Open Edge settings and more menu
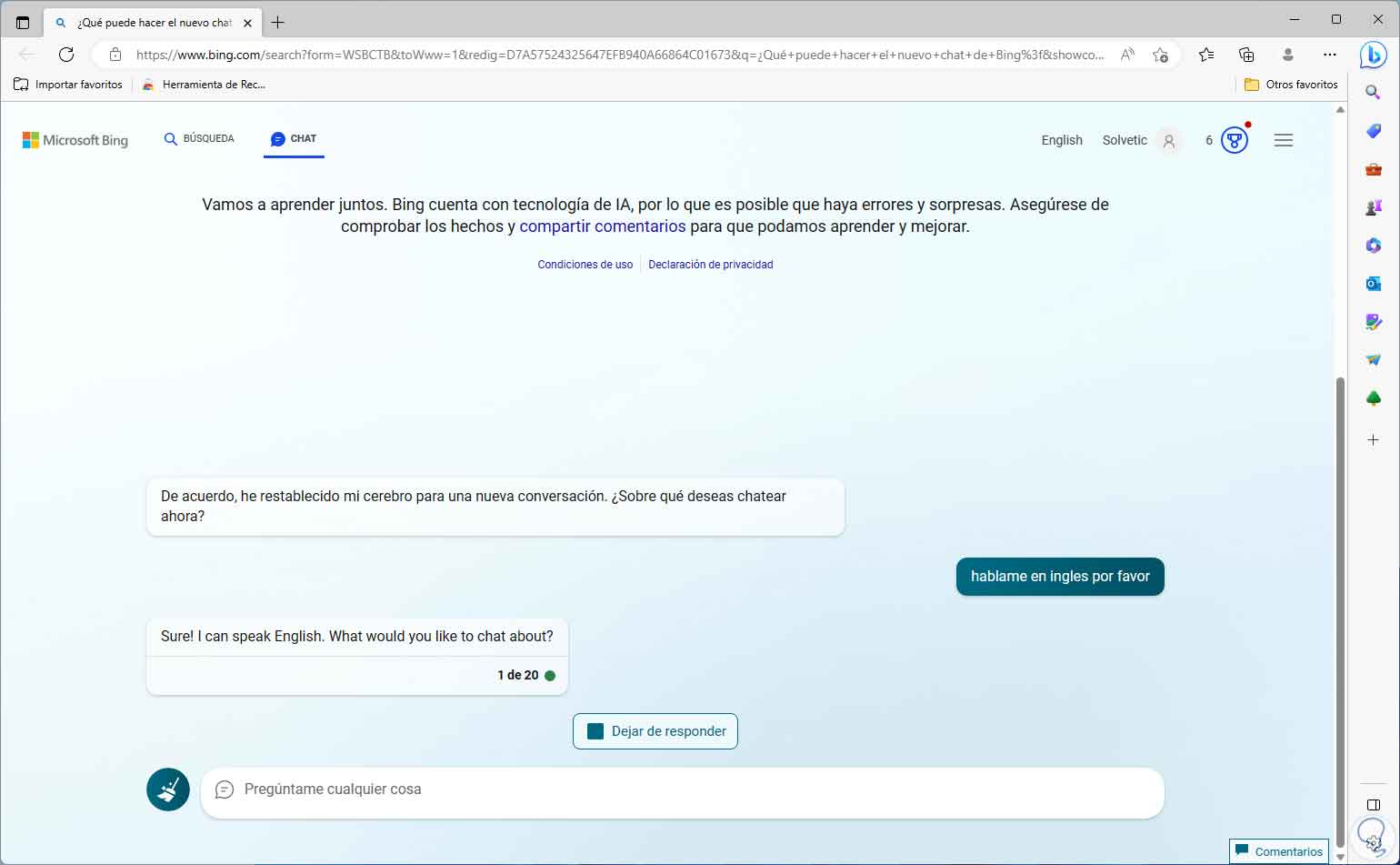Image resolution: width=1400 pixels, height=865 pixels. tap(1330, 55)
